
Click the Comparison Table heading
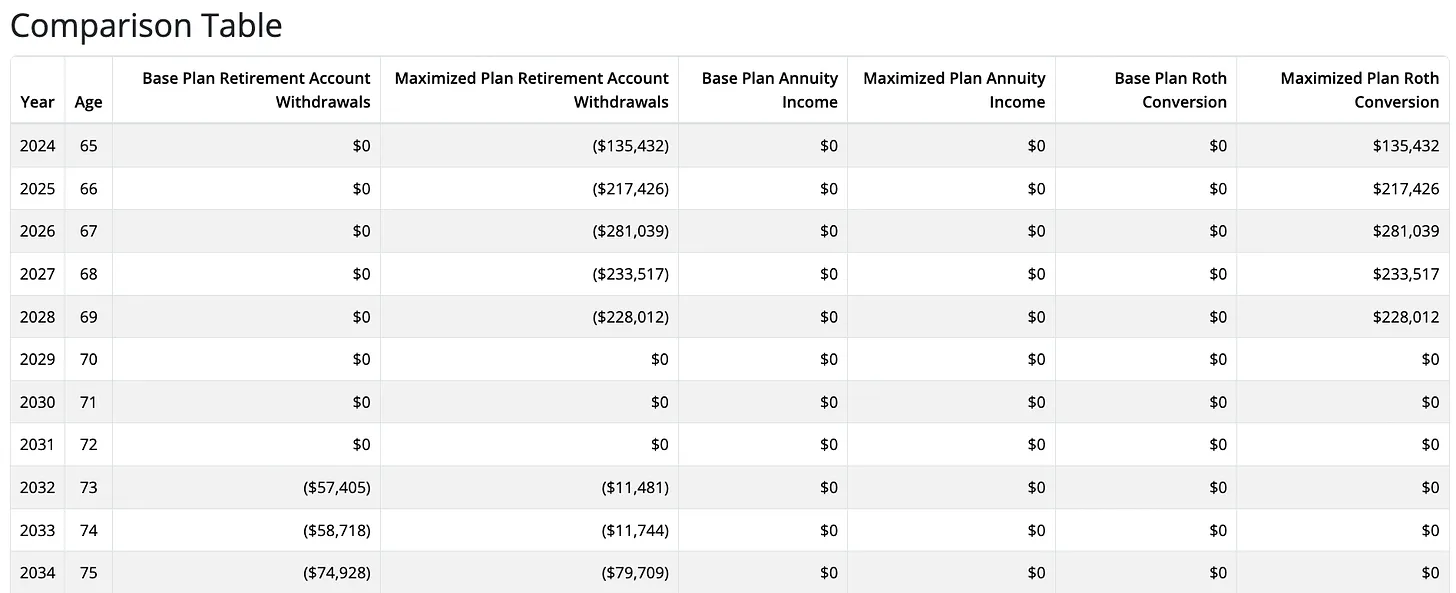[x=146, y=25]
